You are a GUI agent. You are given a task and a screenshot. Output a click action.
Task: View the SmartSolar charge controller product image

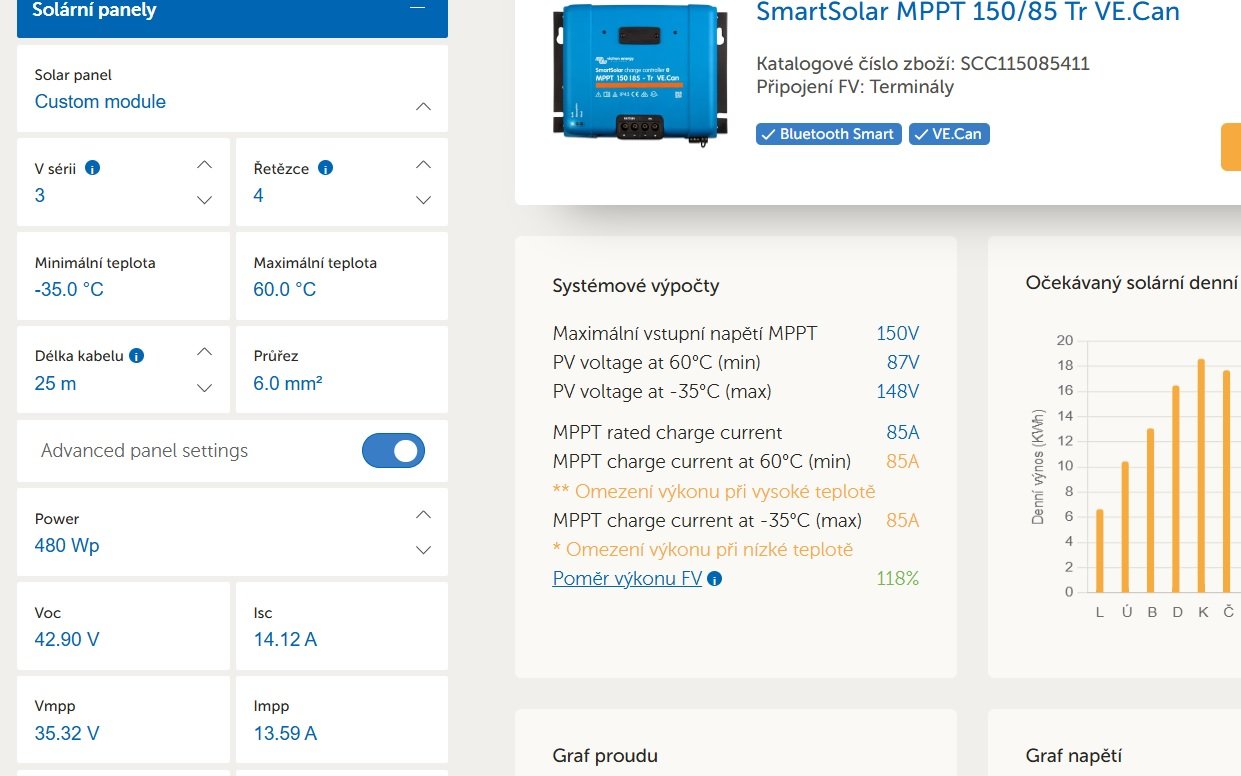(x=638, y=77)
